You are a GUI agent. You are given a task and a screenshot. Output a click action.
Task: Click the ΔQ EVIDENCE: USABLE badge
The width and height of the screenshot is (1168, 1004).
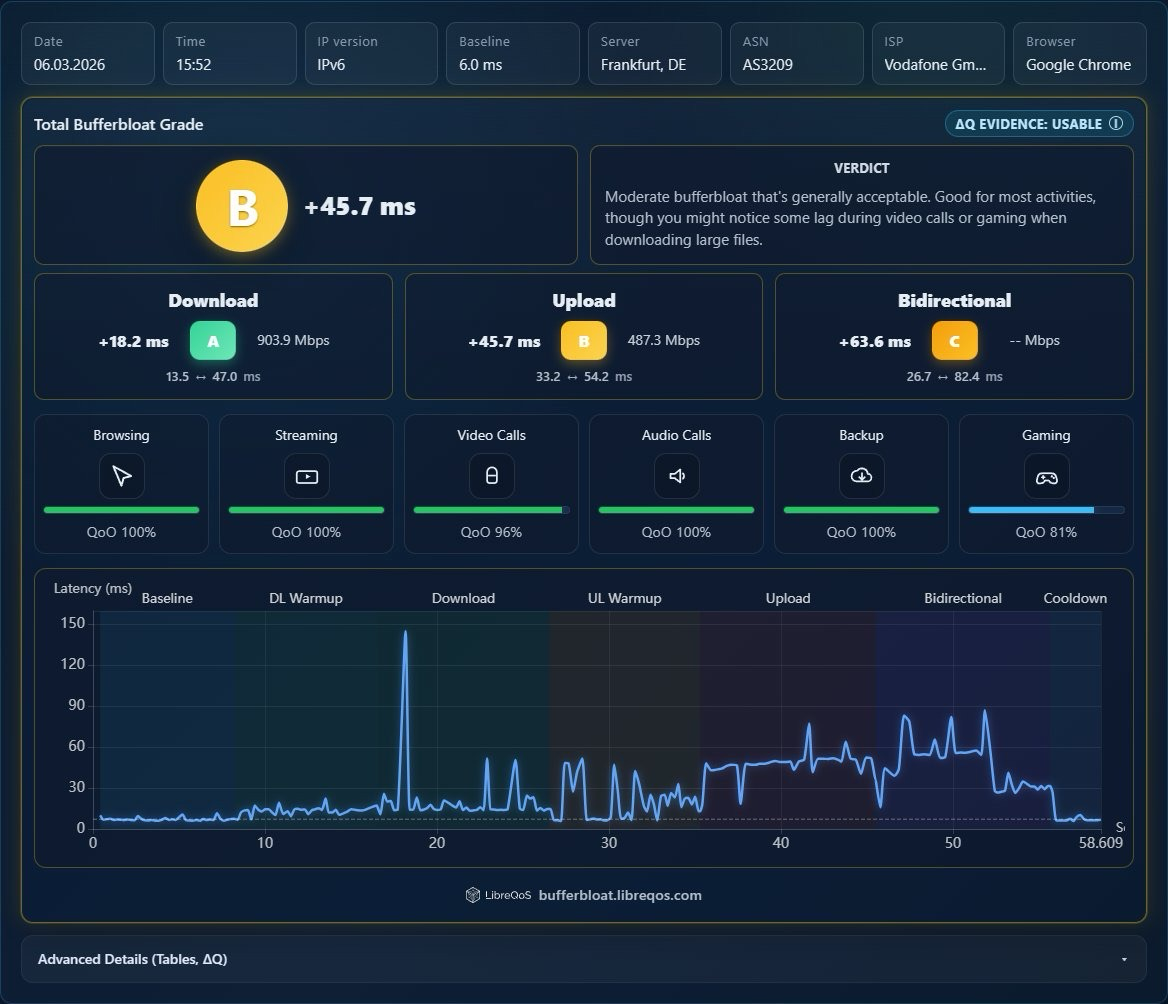click(1039, 124)
